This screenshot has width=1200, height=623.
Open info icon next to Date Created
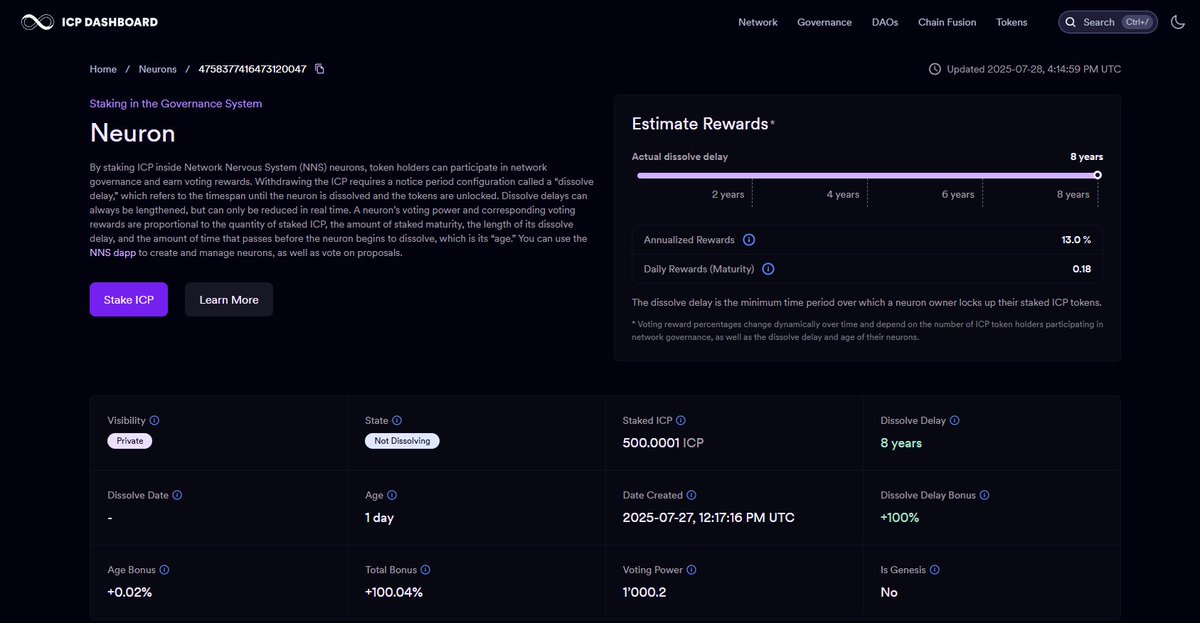692,495
